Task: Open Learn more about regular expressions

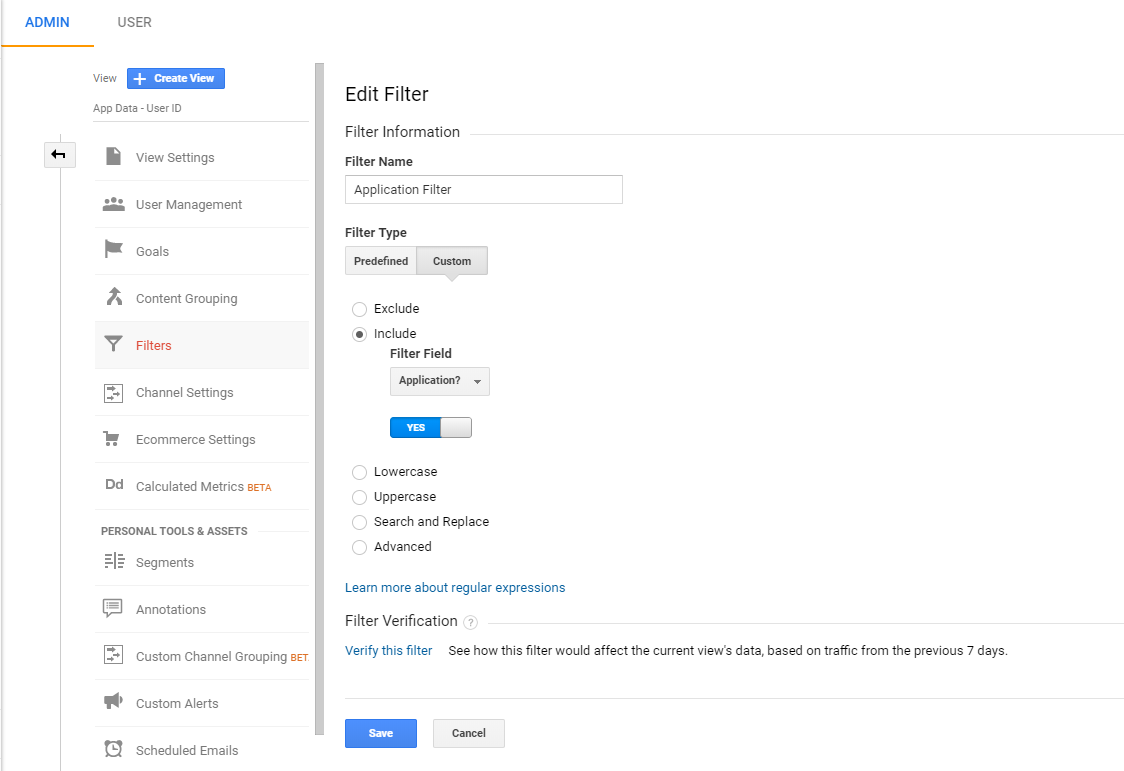Action: point(455,588)
